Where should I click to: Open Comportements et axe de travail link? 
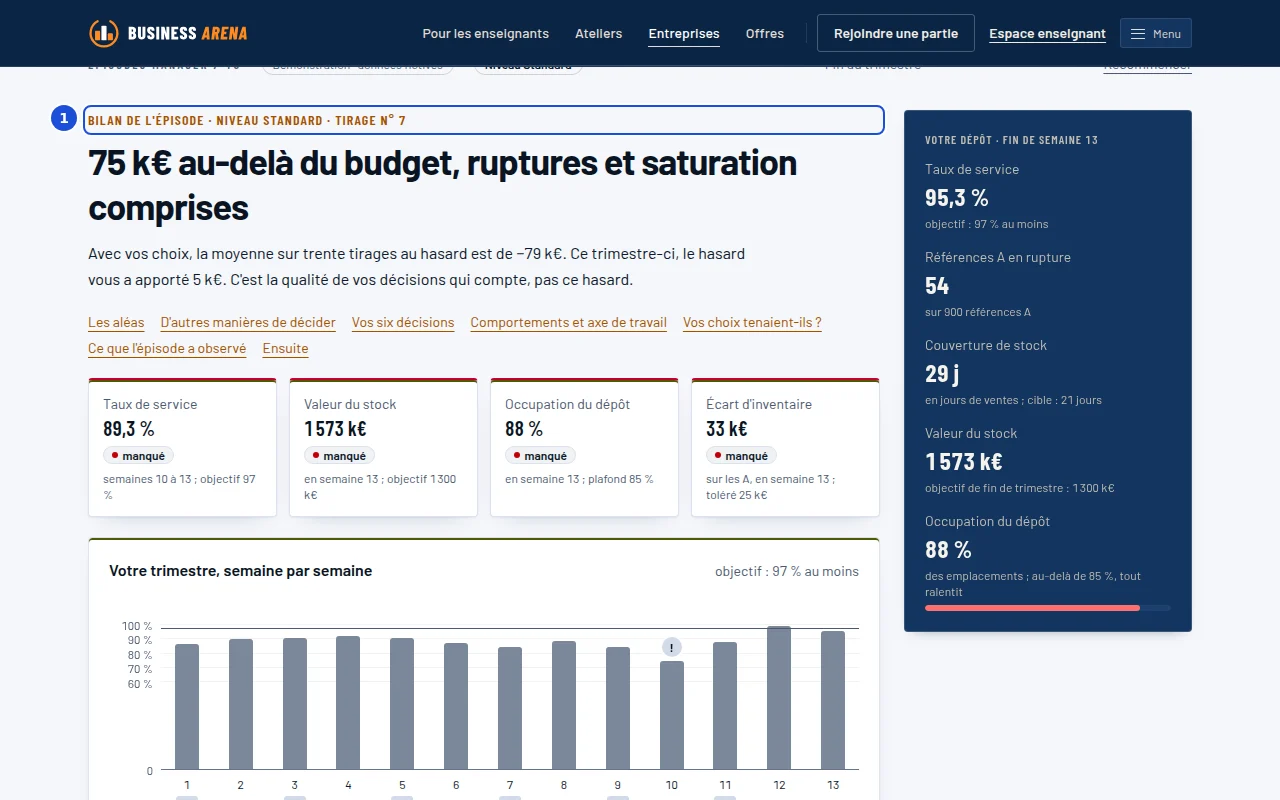[x=569, y=323]
